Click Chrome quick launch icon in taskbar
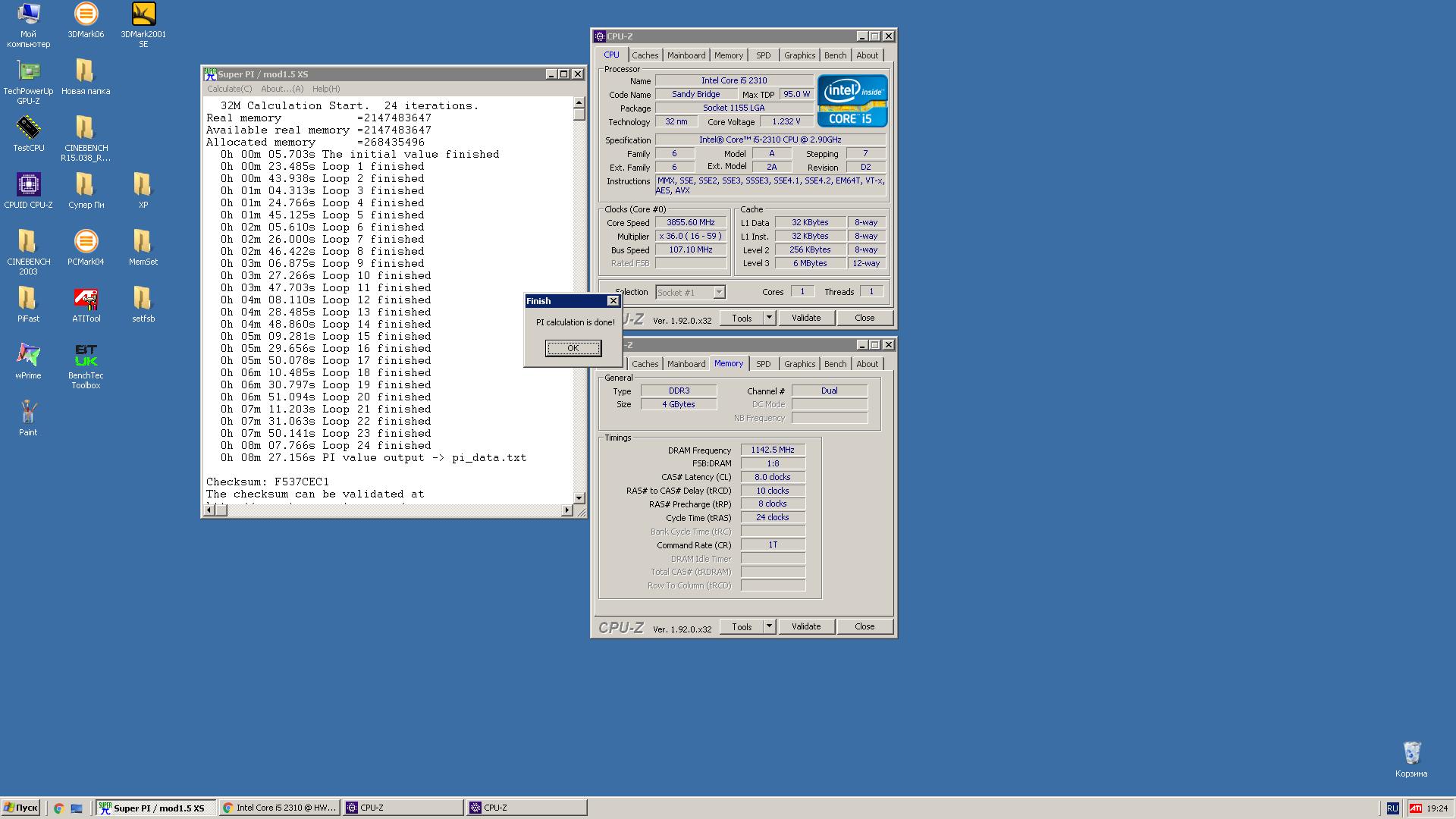The image size is (1456, 819). [x=58, y=808]
